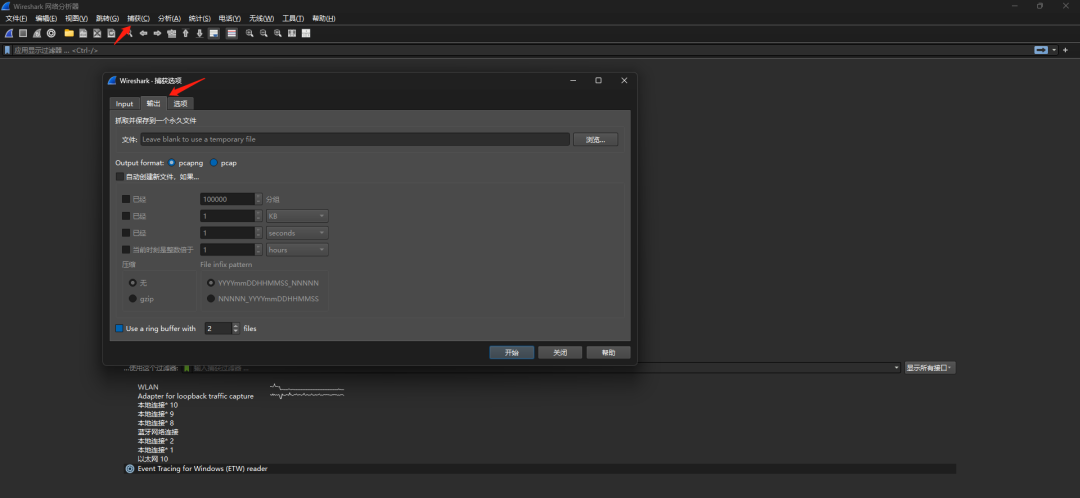The image size is (1080, 498).
Task: Select pcap output format
Action: pyautogui.click(x=214, y=163)
